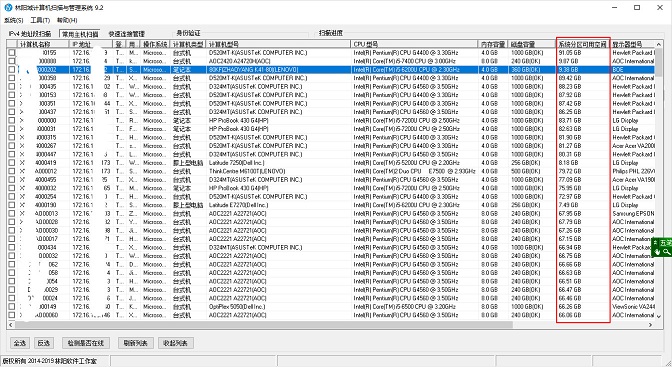Open the 工具(T) menu

tap(40, 20)
